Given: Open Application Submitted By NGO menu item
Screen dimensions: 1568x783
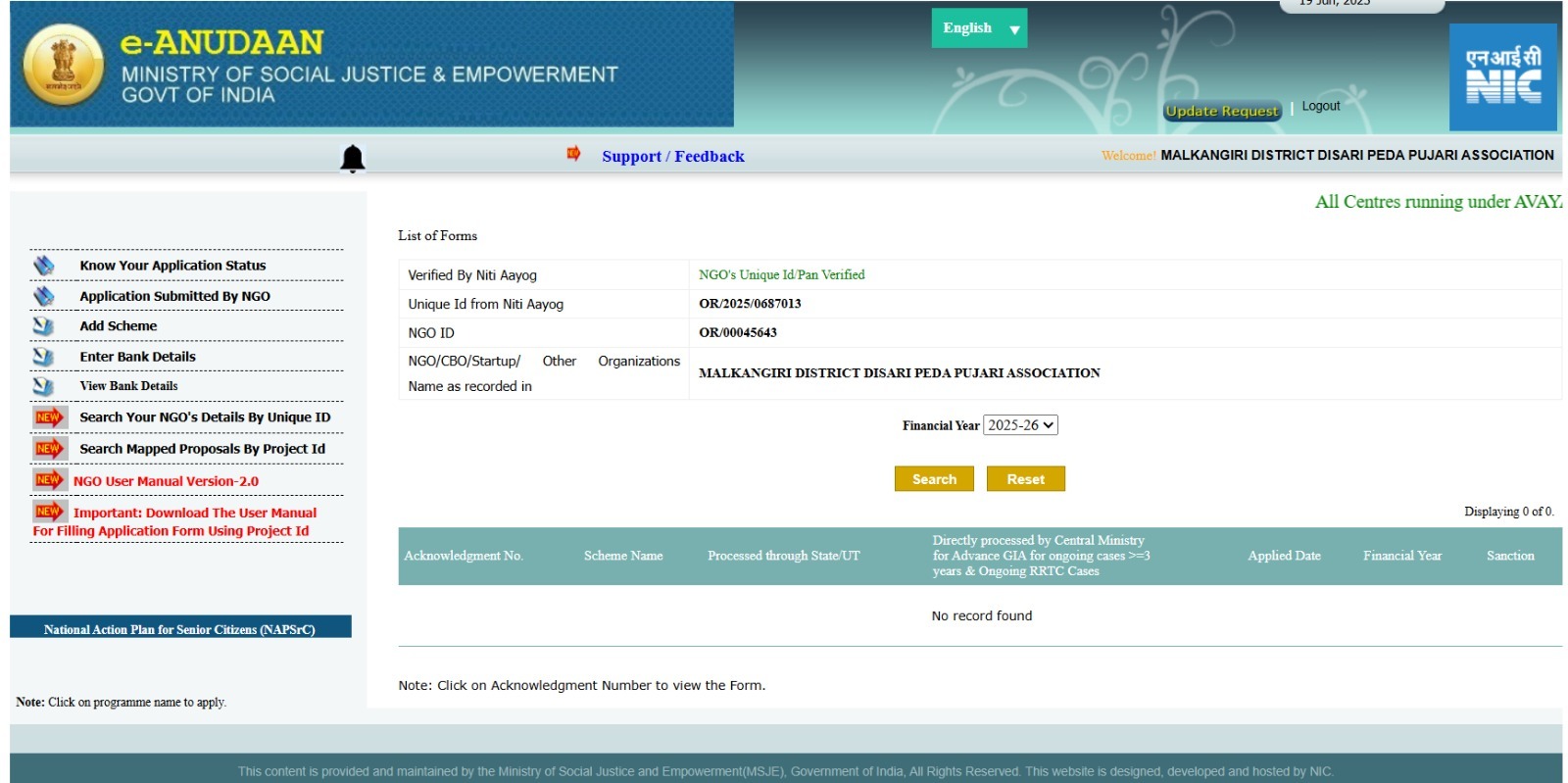Looking at the screenshot, I should coord(174,296).
